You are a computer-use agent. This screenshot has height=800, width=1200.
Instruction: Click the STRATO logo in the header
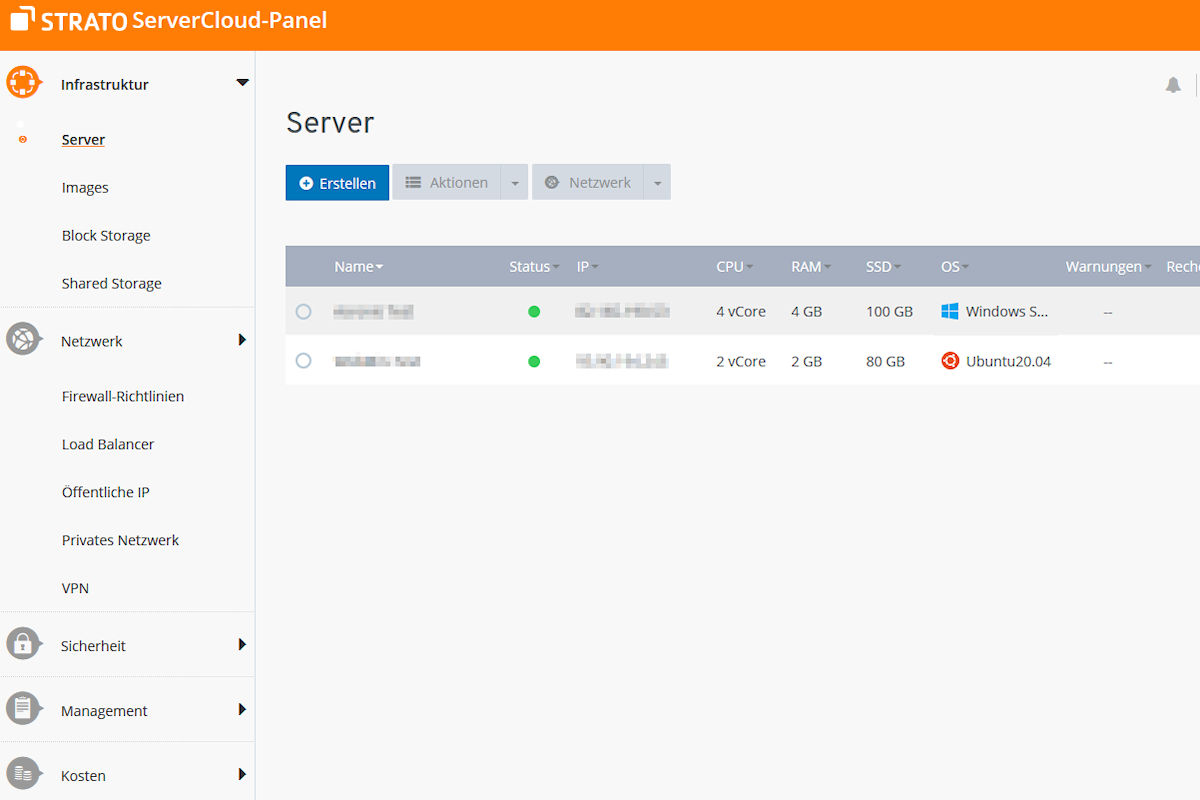pyautogui.click(x=69, y=20)
